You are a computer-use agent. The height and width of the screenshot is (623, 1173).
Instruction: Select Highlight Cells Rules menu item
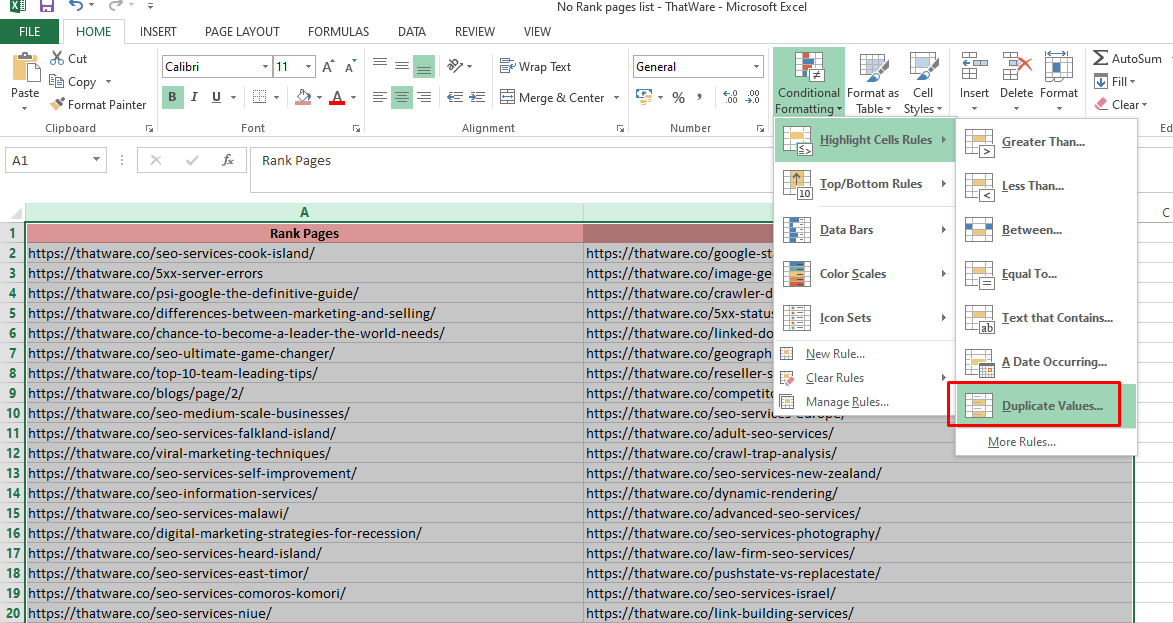pos(865,140)
